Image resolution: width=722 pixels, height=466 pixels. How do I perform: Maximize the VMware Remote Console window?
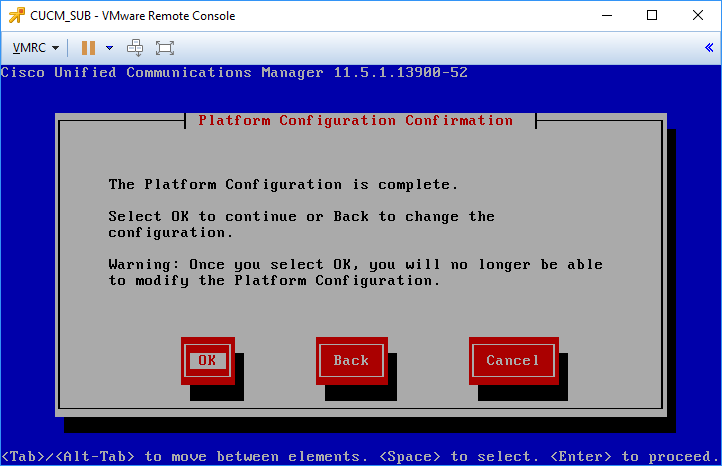[652, 15]
